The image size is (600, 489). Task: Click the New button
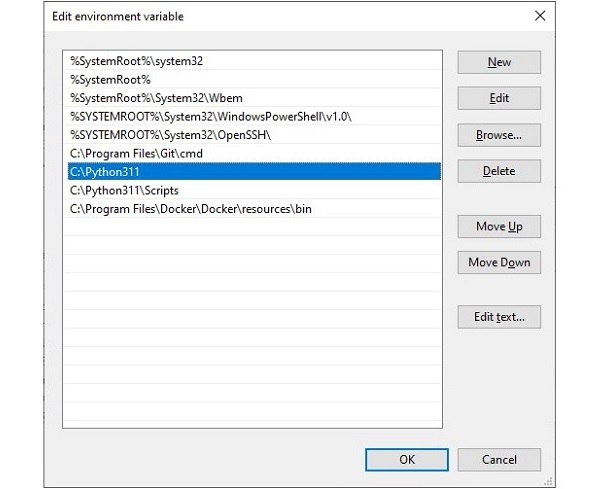tap(499, 62)
